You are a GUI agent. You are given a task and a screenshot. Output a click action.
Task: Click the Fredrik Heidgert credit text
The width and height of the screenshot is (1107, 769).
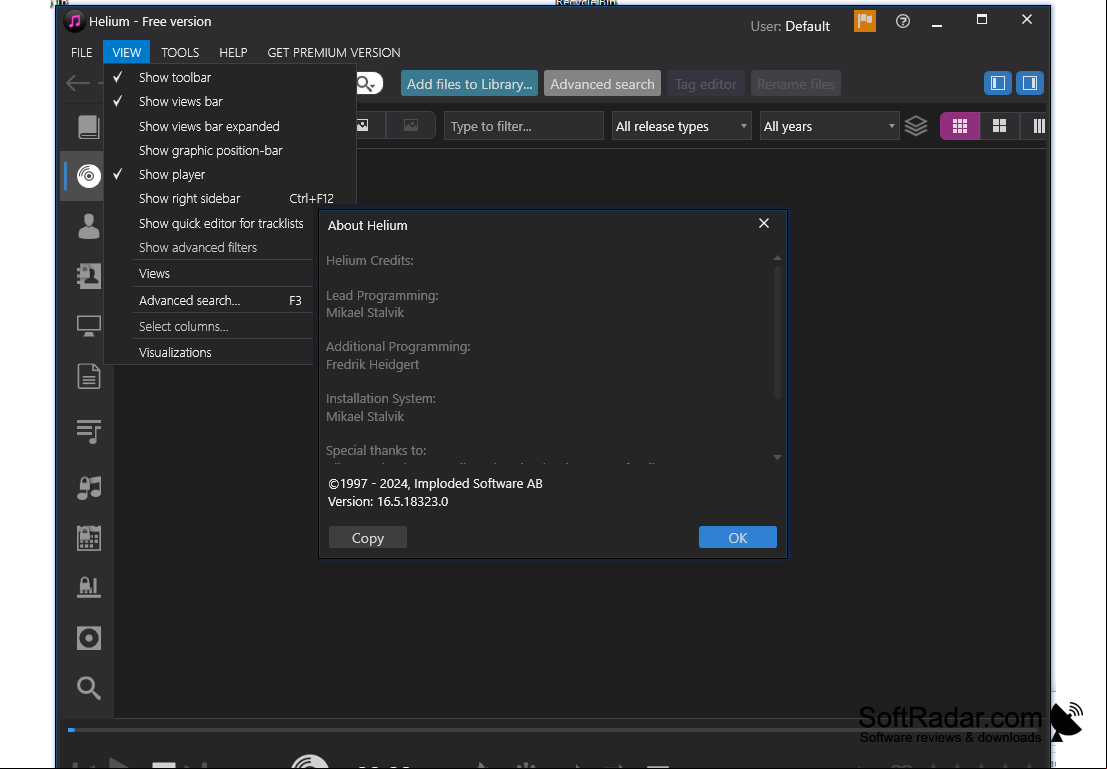(x=372, y=364)
